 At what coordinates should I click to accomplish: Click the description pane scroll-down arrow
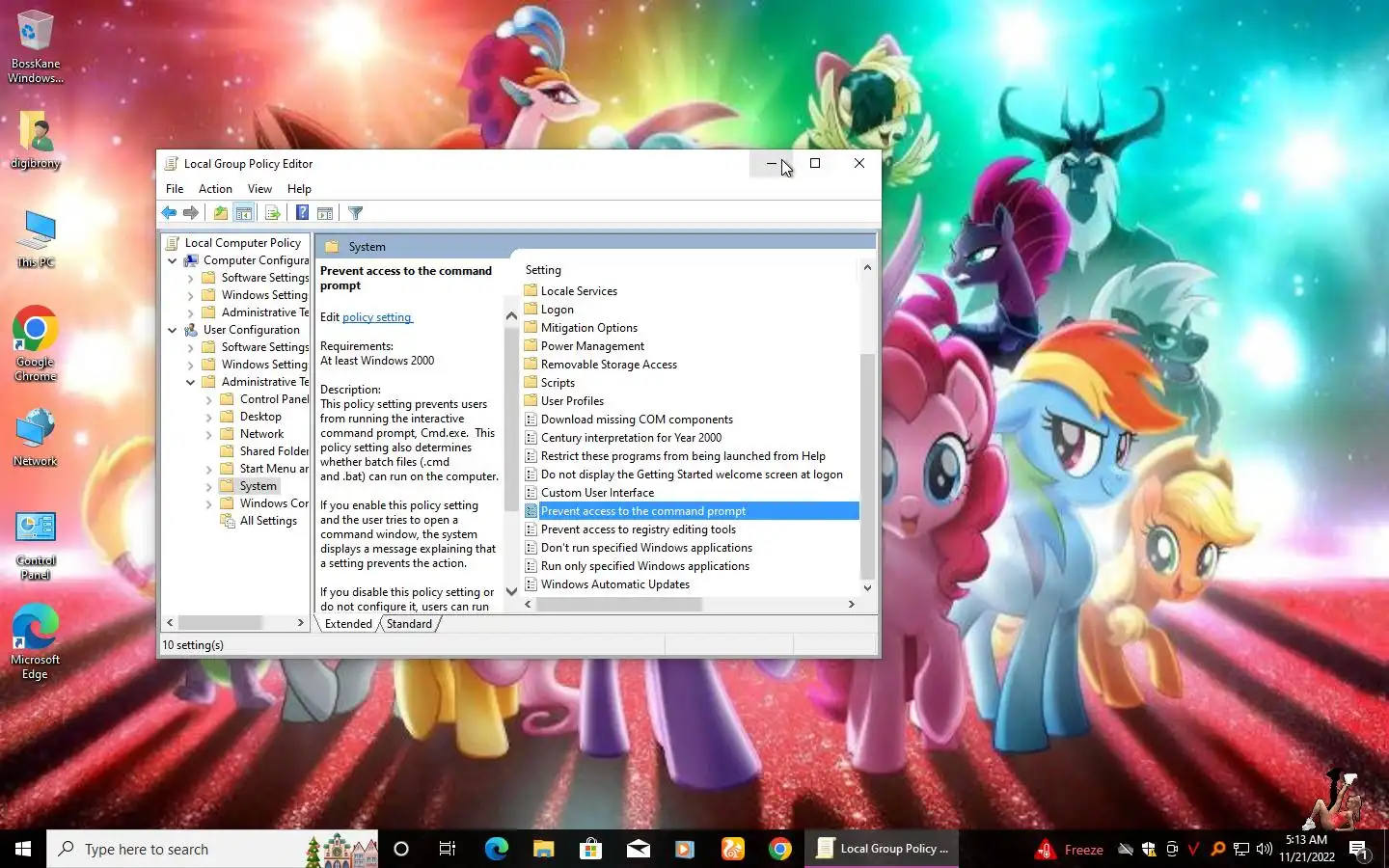click(x=511, y=591)
